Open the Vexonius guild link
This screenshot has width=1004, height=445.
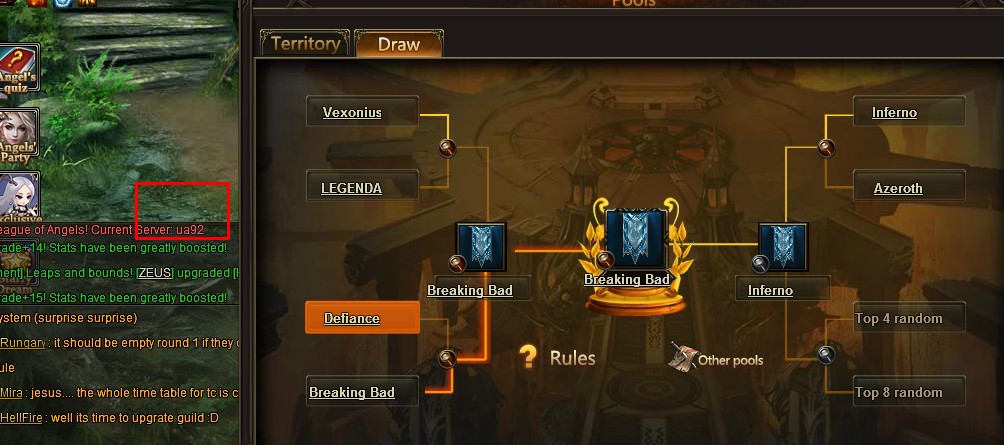coord(352,113)
